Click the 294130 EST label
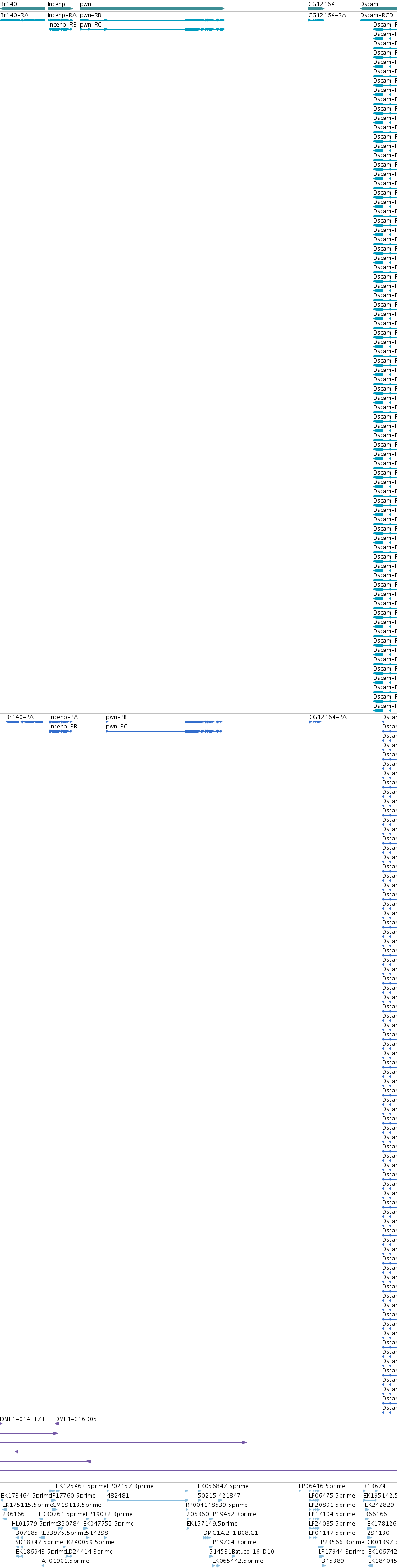This screenshot has width=397, height=1568. tap(378, 1533)
